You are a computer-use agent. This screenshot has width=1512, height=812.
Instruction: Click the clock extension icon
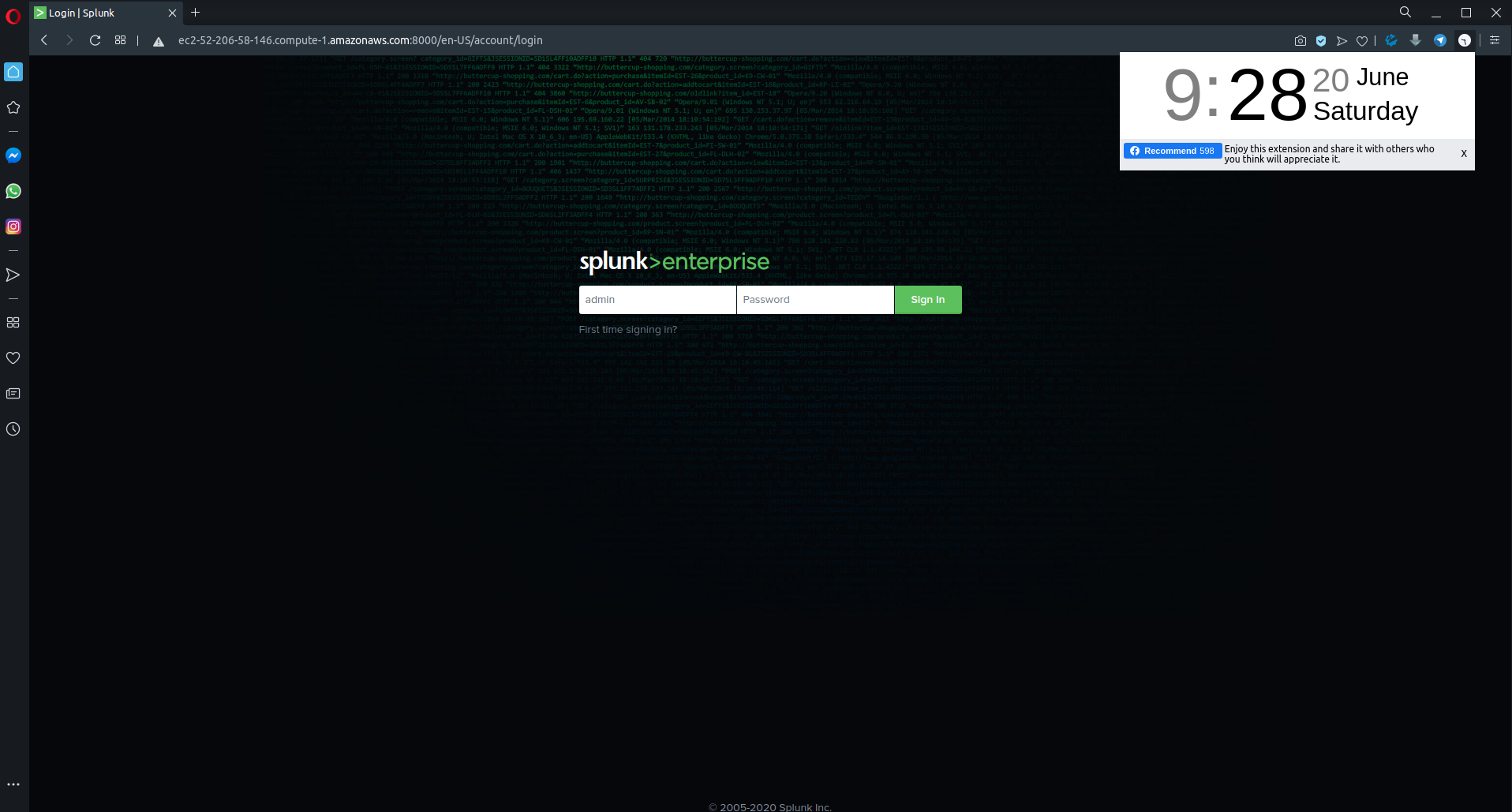click(1465, 40)
